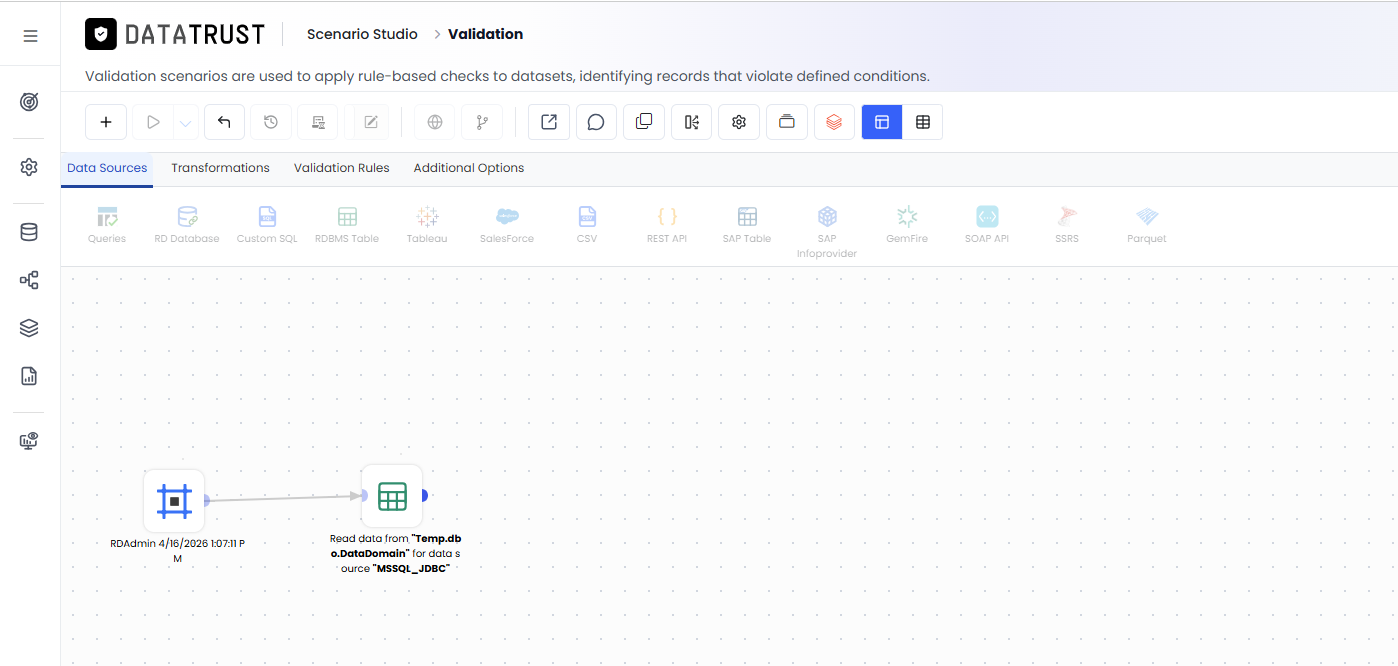Open the hamburger menu
The width and height of the screenshot is (1398, 666).
[x=30, y=36]
